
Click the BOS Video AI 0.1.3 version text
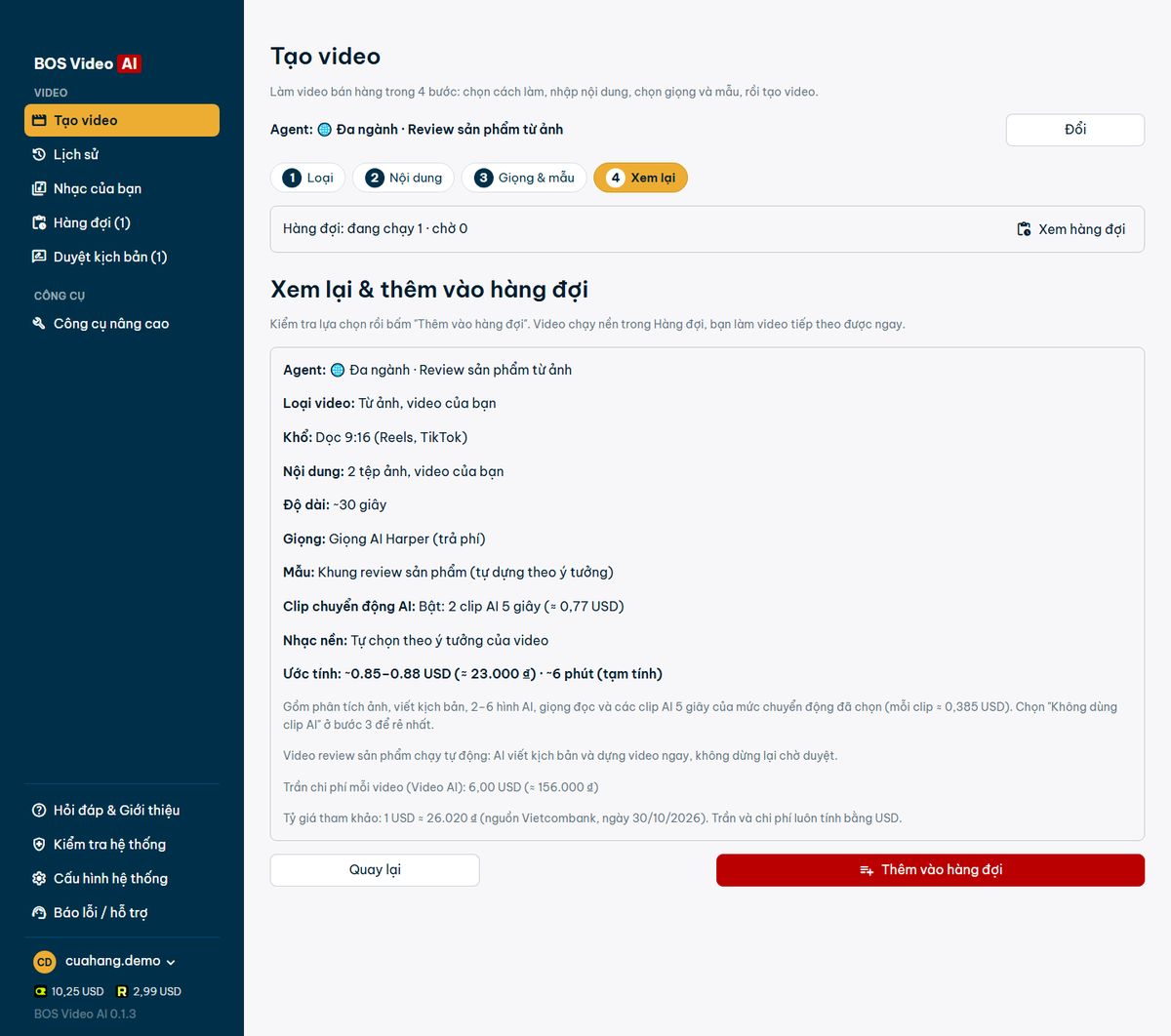[x=85, y=1014]
